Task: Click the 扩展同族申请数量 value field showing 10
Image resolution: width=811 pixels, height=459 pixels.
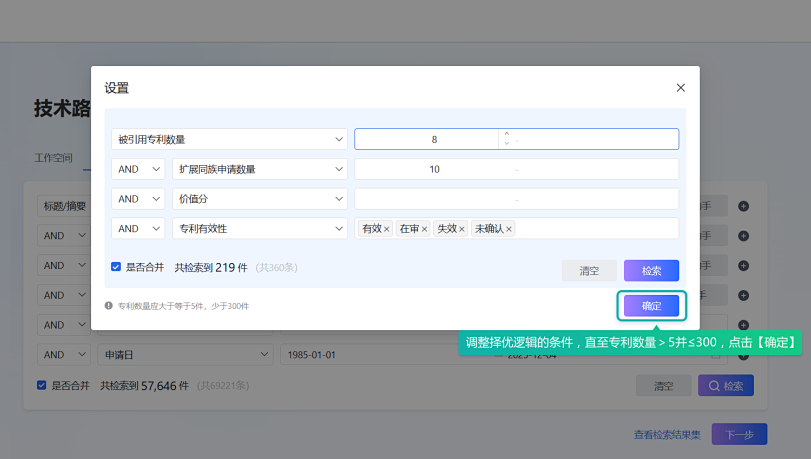Action: (434, 169)
